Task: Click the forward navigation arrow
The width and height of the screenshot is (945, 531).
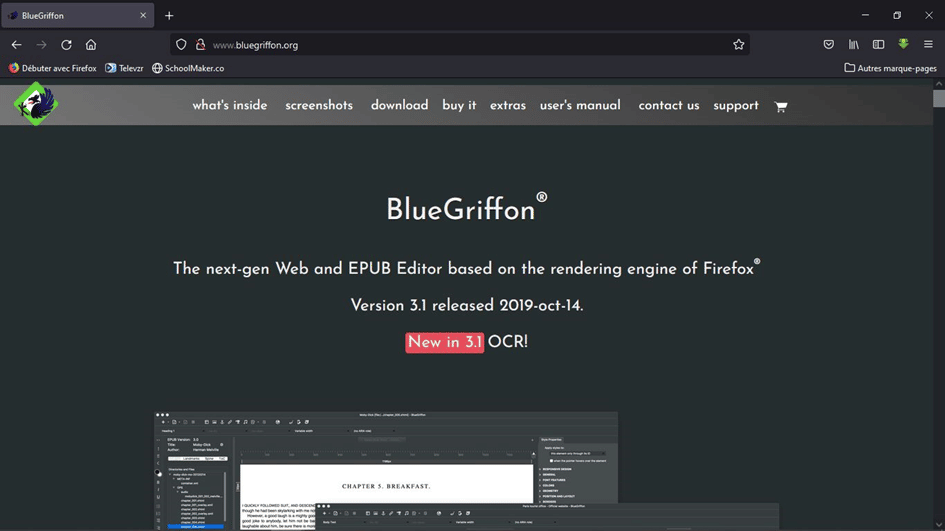Action: [x=41, y=45]
